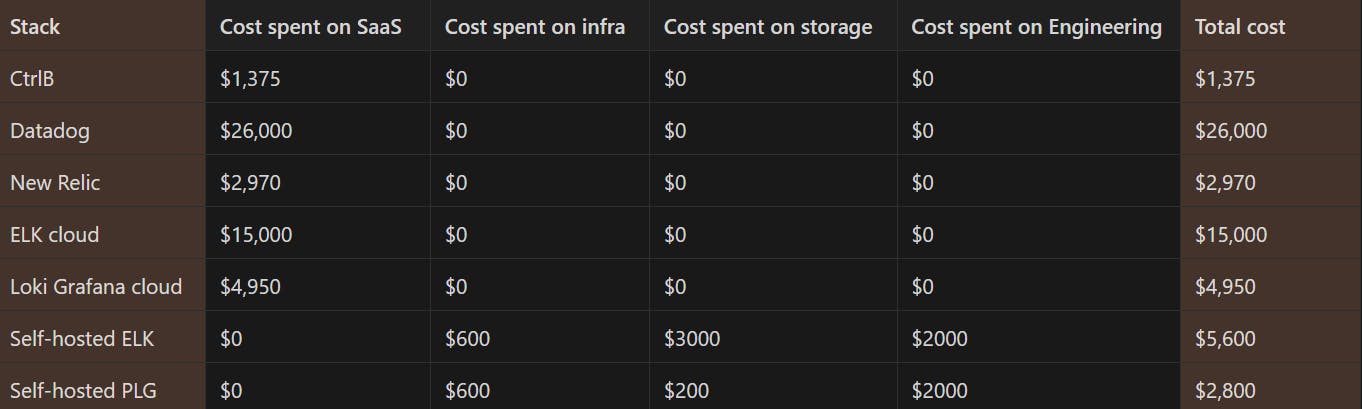Click the Cost spent on storage header
The width and height of the screenshot is (1362, 409).
pos(768,27)
